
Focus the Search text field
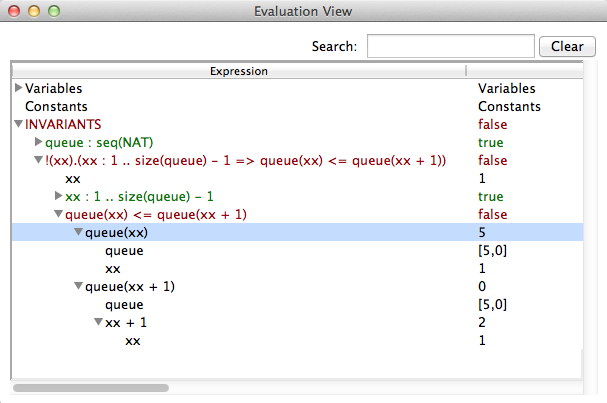click(450, 46)
